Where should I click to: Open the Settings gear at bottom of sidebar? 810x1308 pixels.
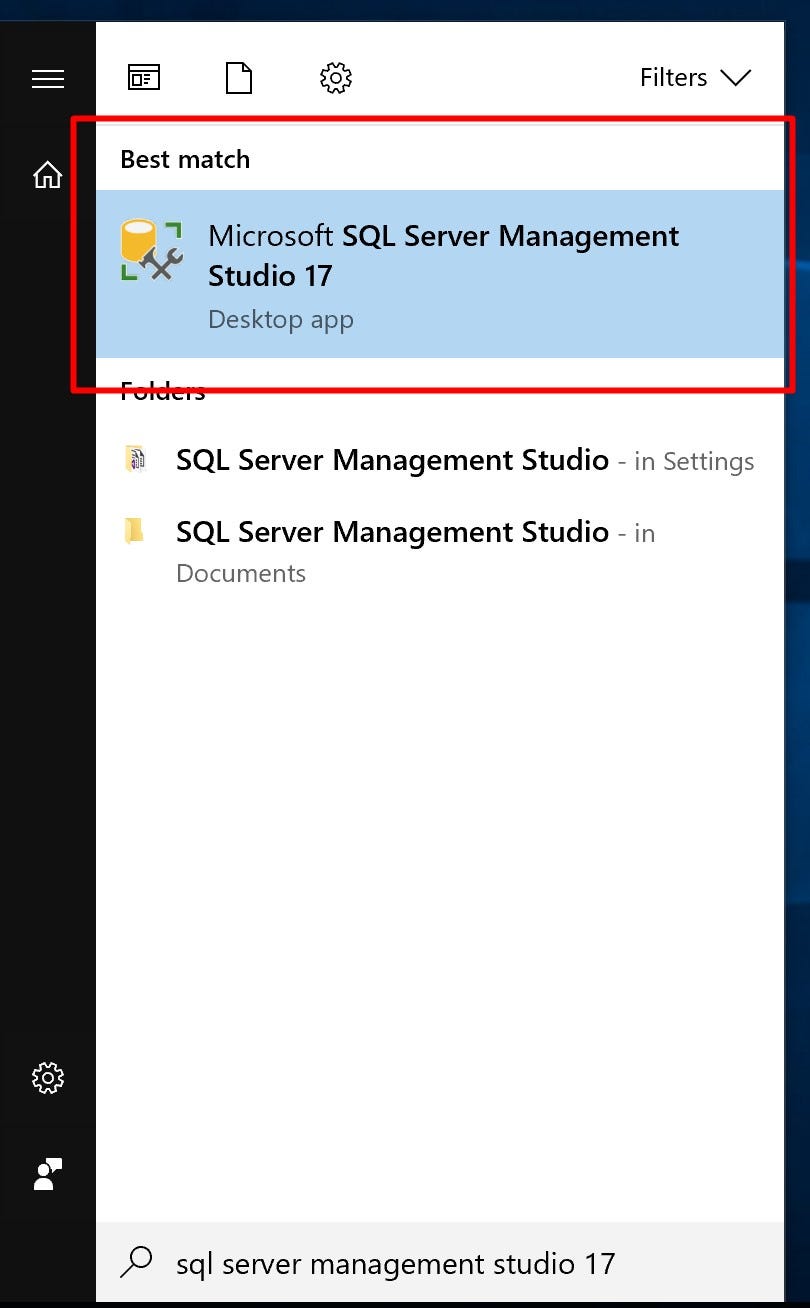(x=47, y=1078)
